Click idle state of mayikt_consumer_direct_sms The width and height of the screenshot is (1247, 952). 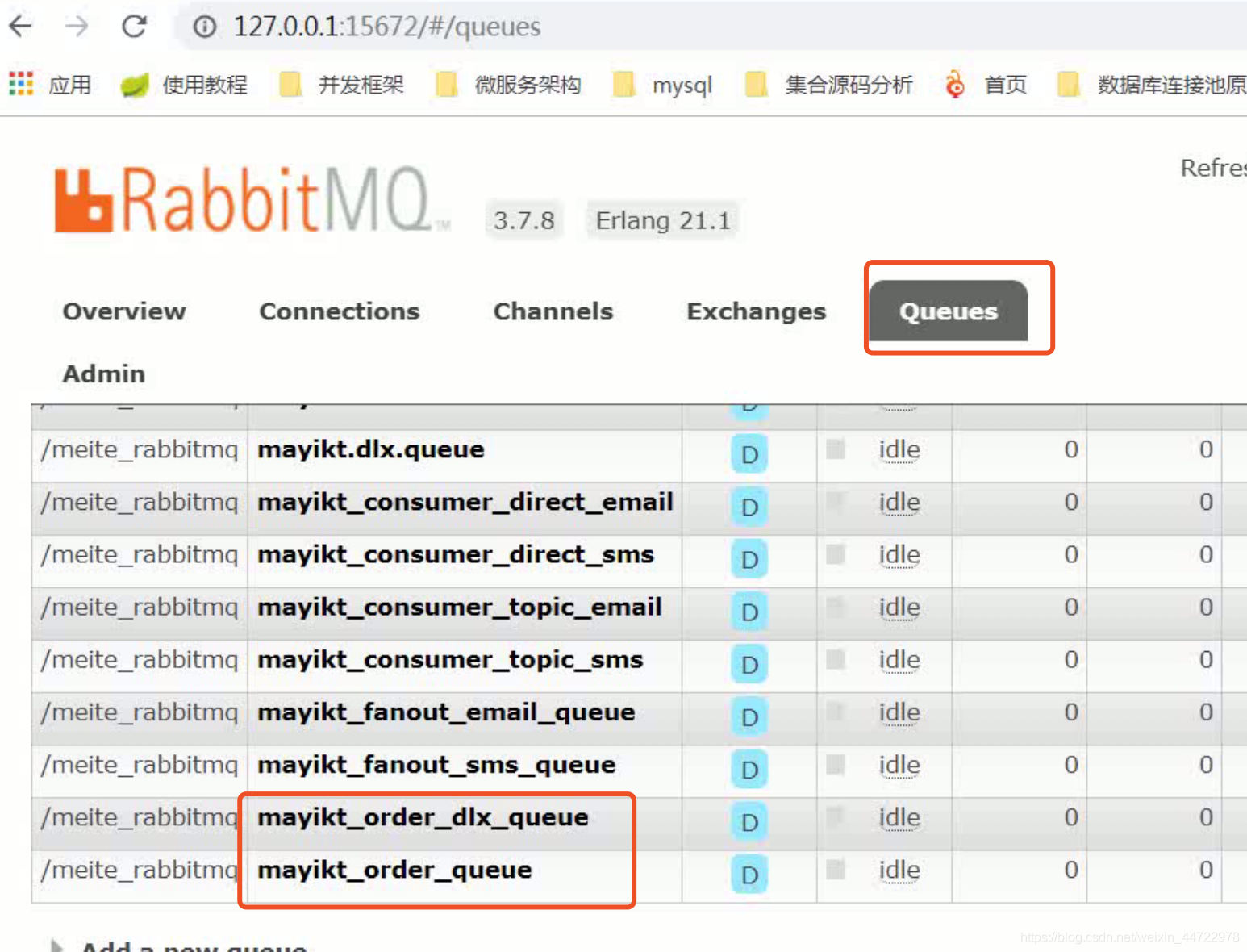coord(899,555)
